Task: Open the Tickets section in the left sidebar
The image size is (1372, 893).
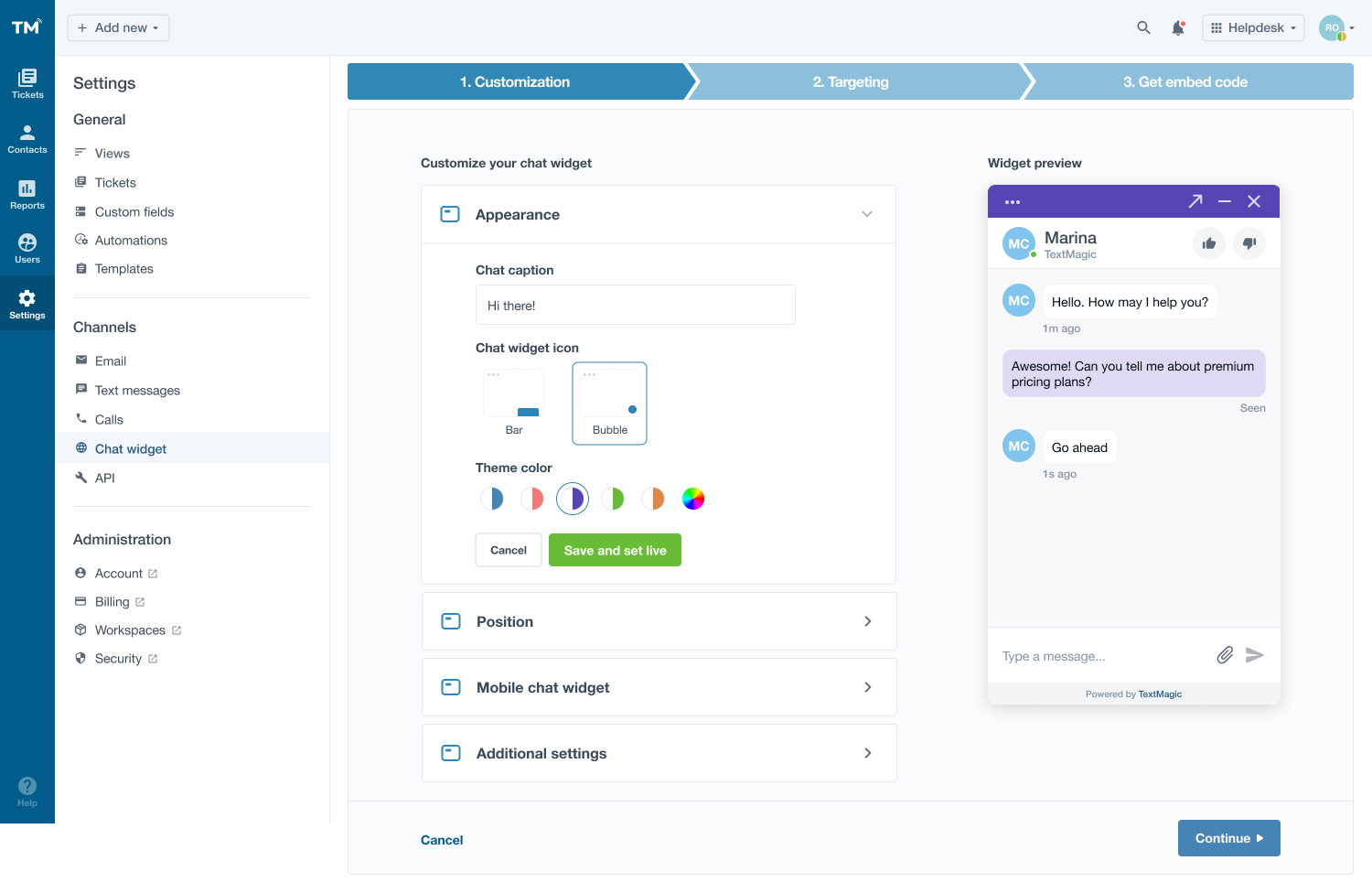Action: point(27,83)
